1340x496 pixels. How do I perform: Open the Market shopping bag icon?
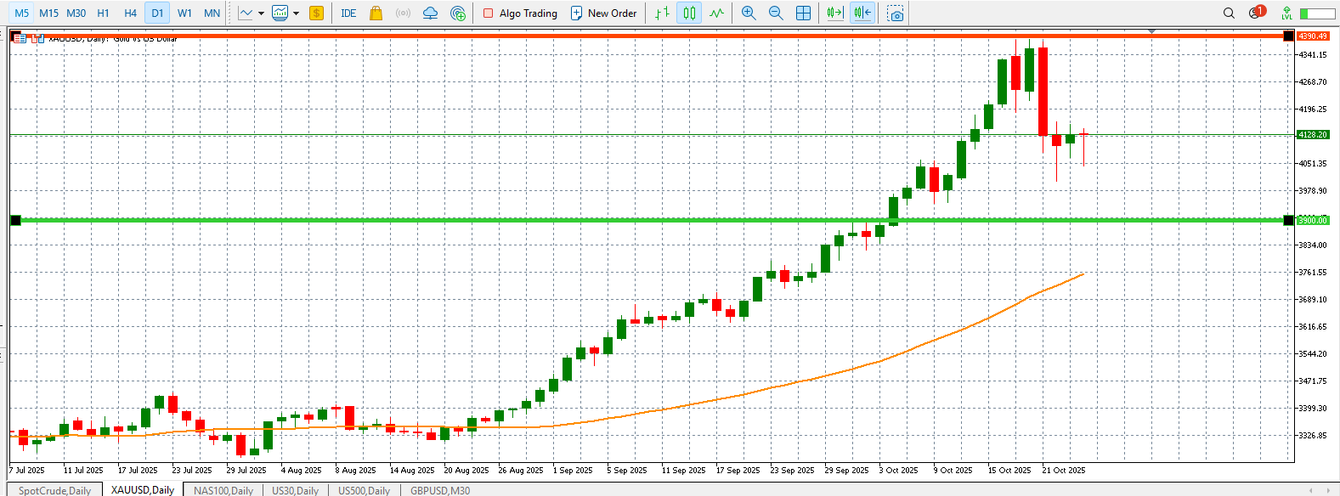point(376,13)
